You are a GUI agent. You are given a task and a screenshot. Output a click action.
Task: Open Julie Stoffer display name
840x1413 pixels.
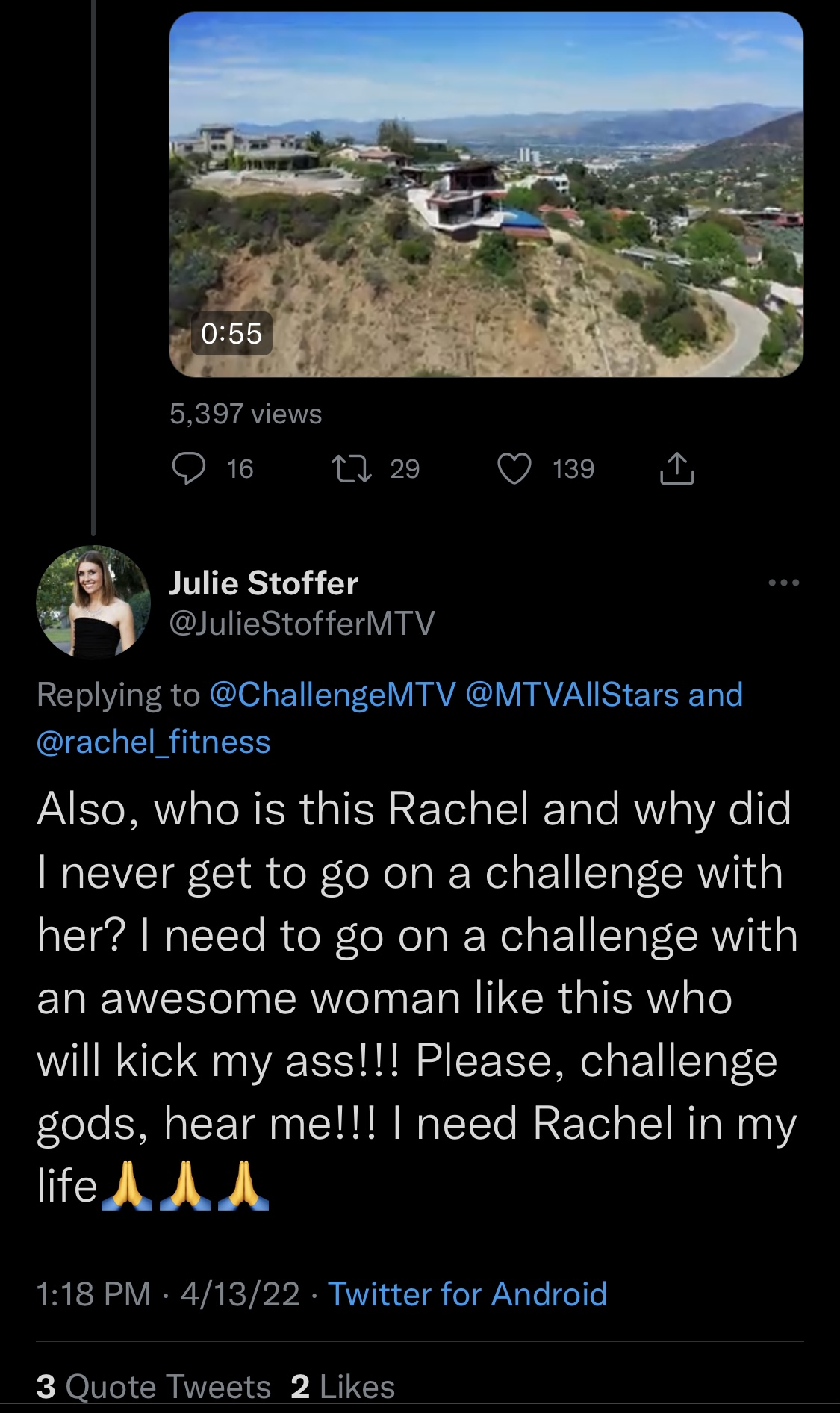point(264,583)
